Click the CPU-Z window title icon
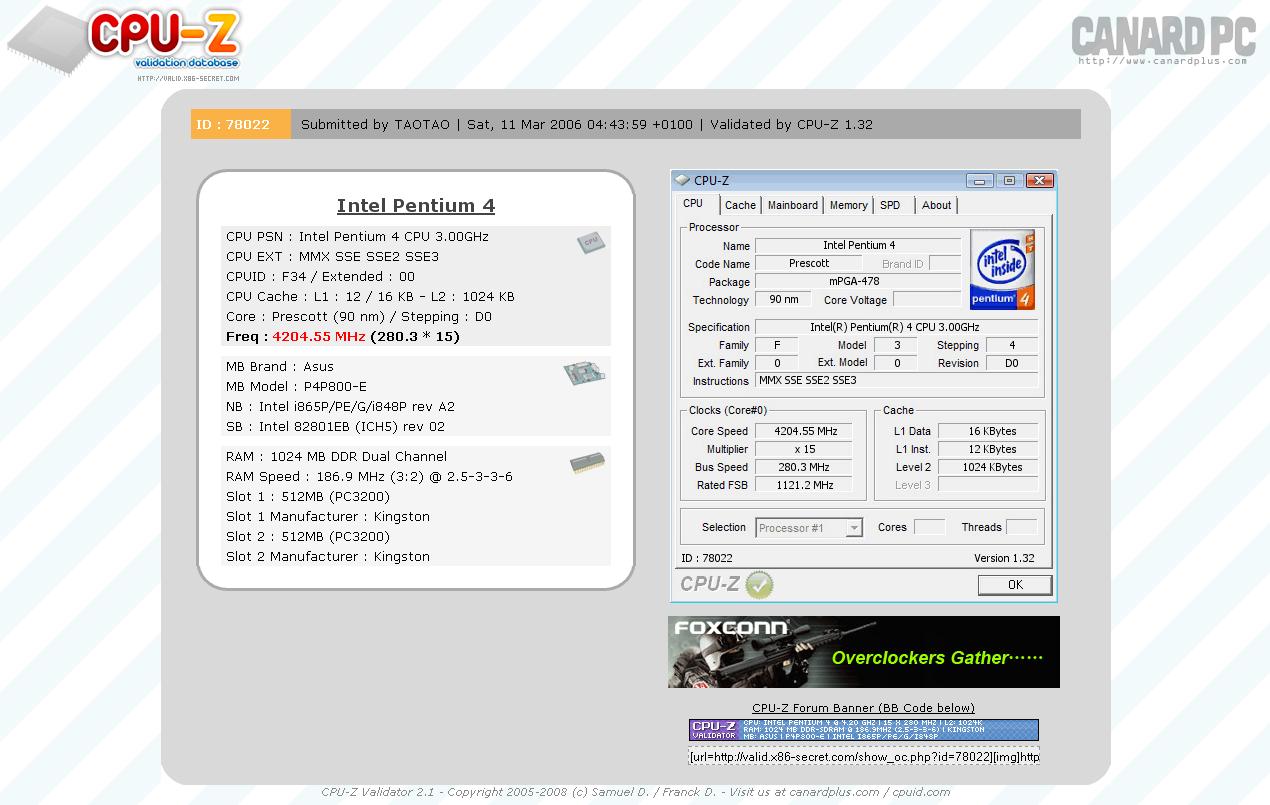This screenshot has height=805, width=1270. 682,181
